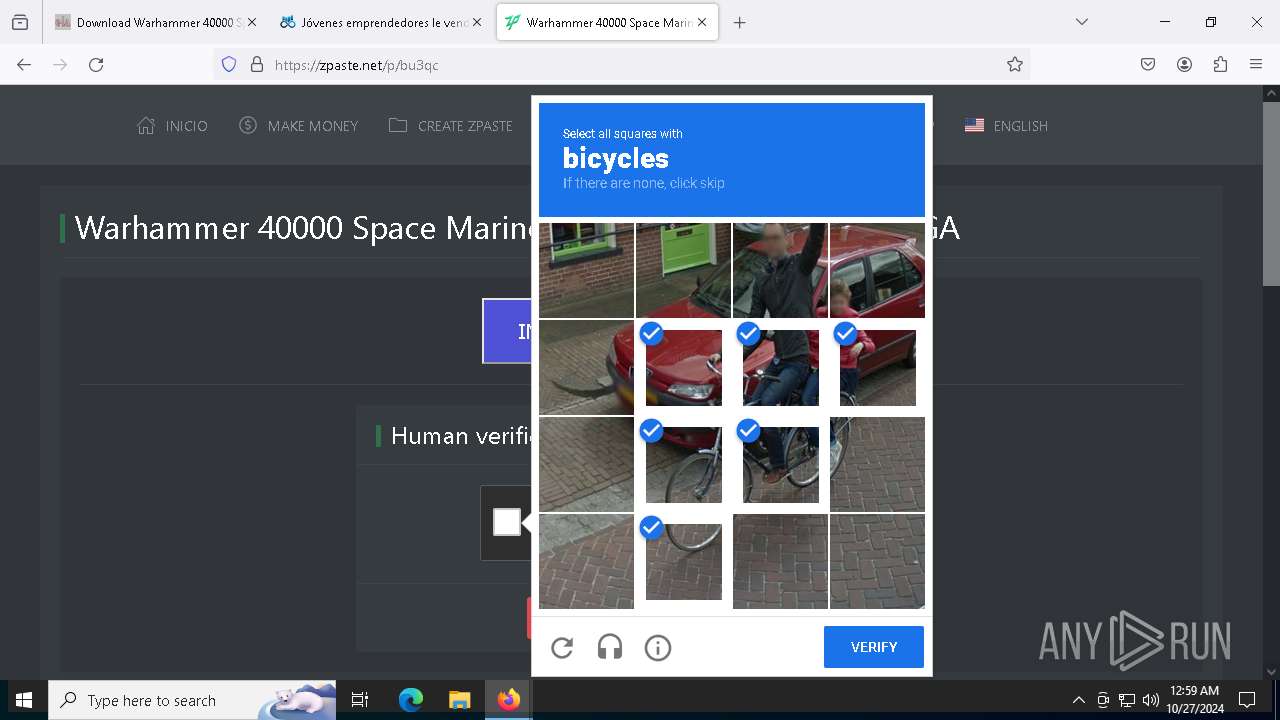This screenshot has width=1280, height=720.
Task: Reload the current page
Action: (96, 64)
